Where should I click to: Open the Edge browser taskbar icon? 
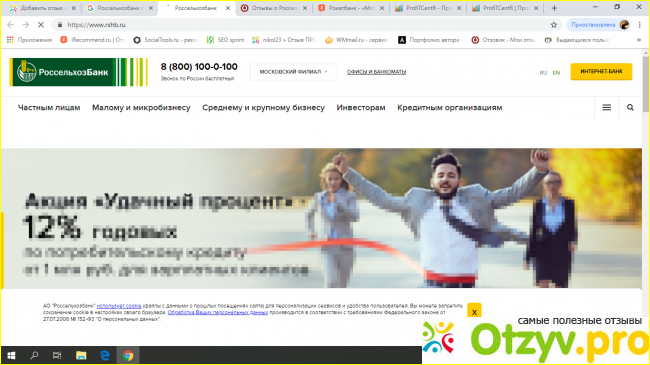105,355
